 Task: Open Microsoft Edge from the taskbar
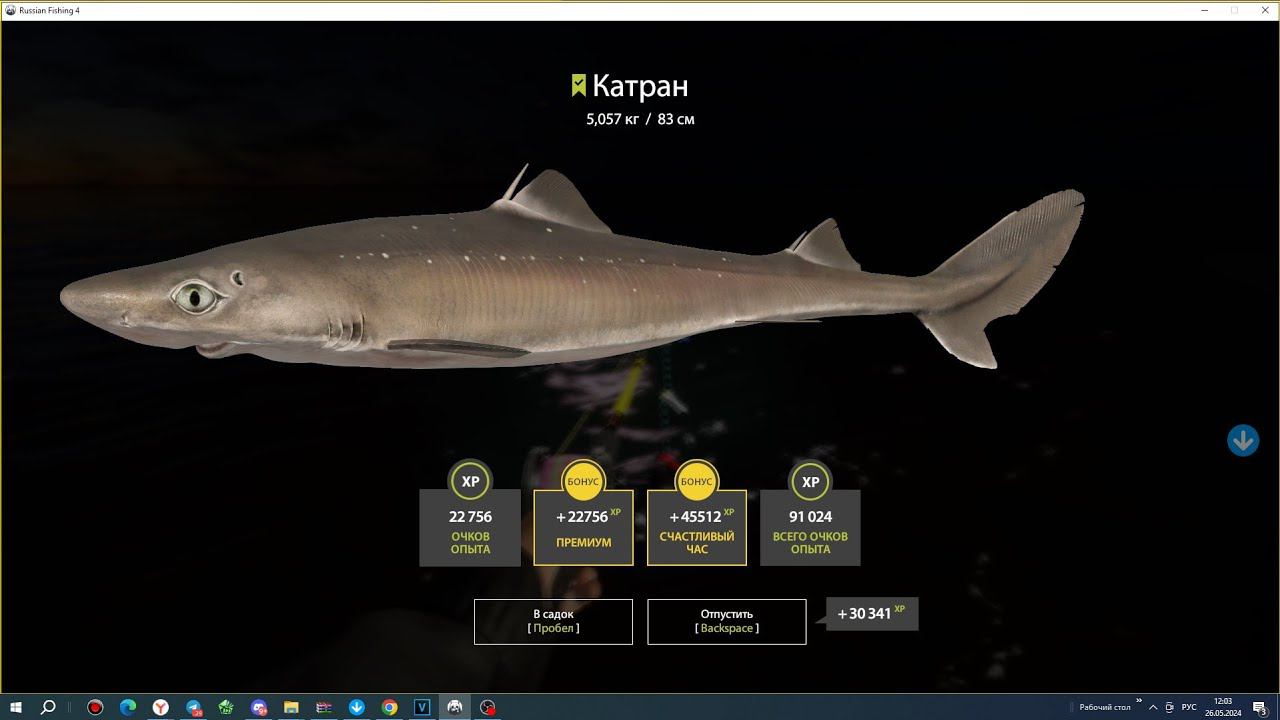tap(128, 707)
